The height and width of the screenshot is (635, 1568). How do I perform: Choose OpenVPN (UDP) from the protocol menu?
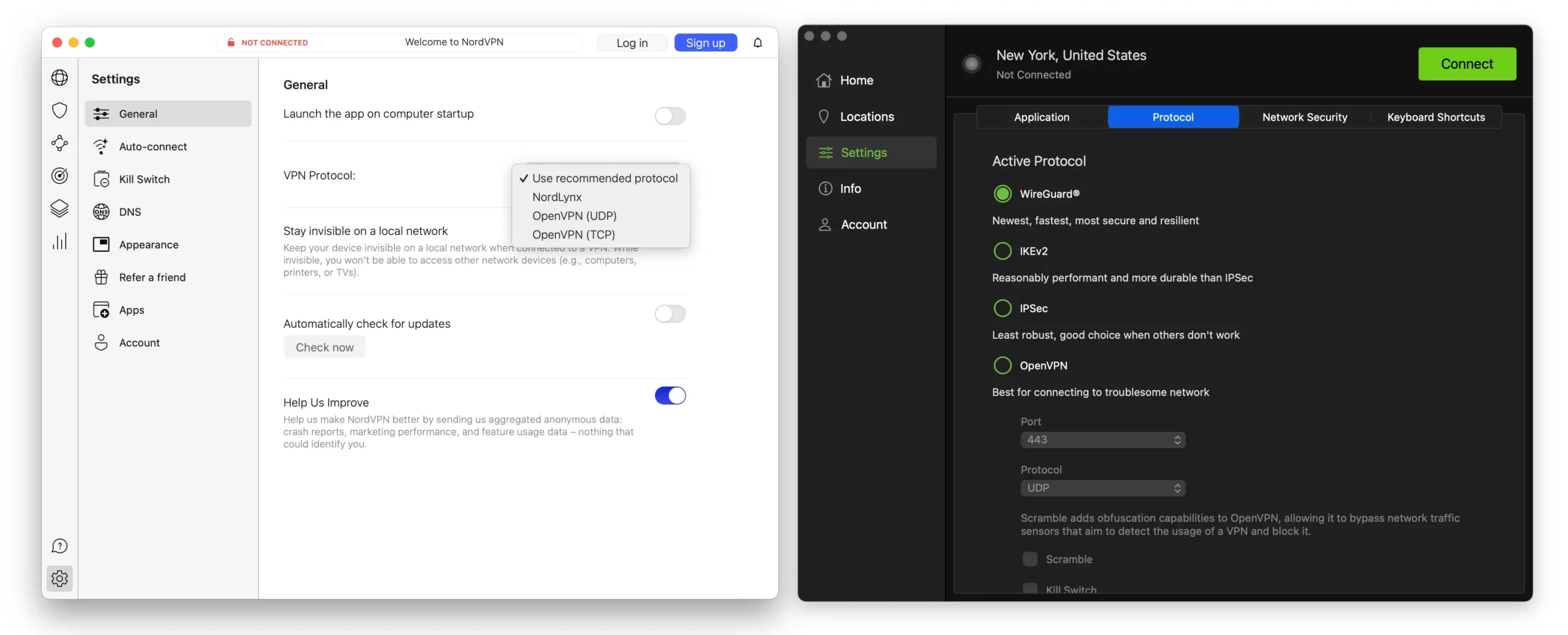pos(601,216)
